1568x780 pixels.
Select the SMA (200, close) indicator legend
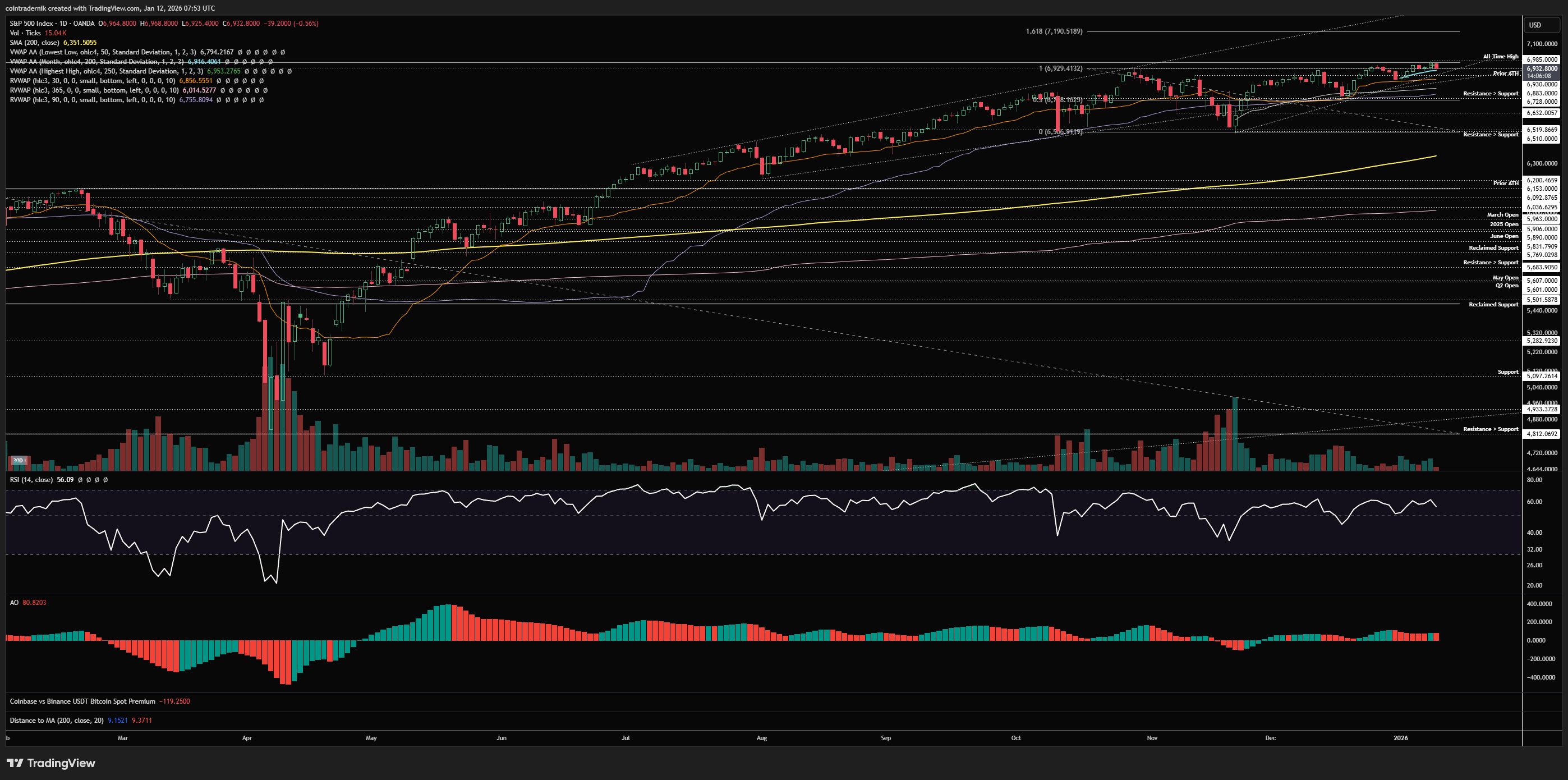[35, 43]
